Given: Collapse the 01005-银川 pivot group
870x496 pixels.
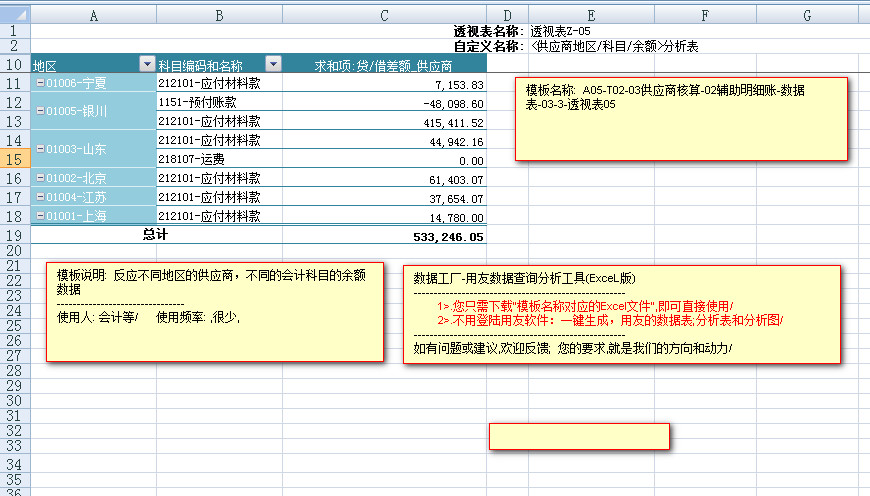Looking at the screenshot, I should coord(40,111).
